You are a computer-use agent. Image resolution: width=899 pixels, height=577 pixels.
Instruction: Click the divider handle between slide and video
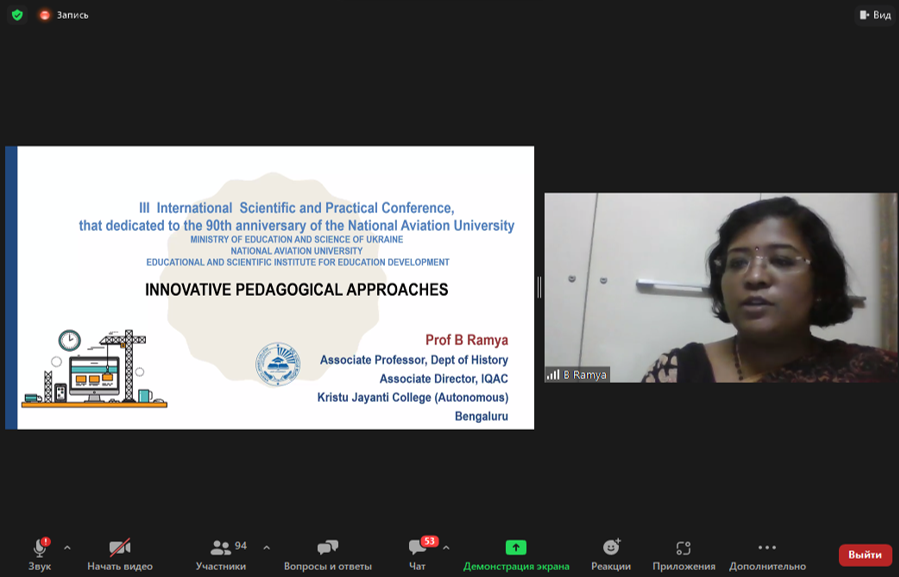coord(539,288)
